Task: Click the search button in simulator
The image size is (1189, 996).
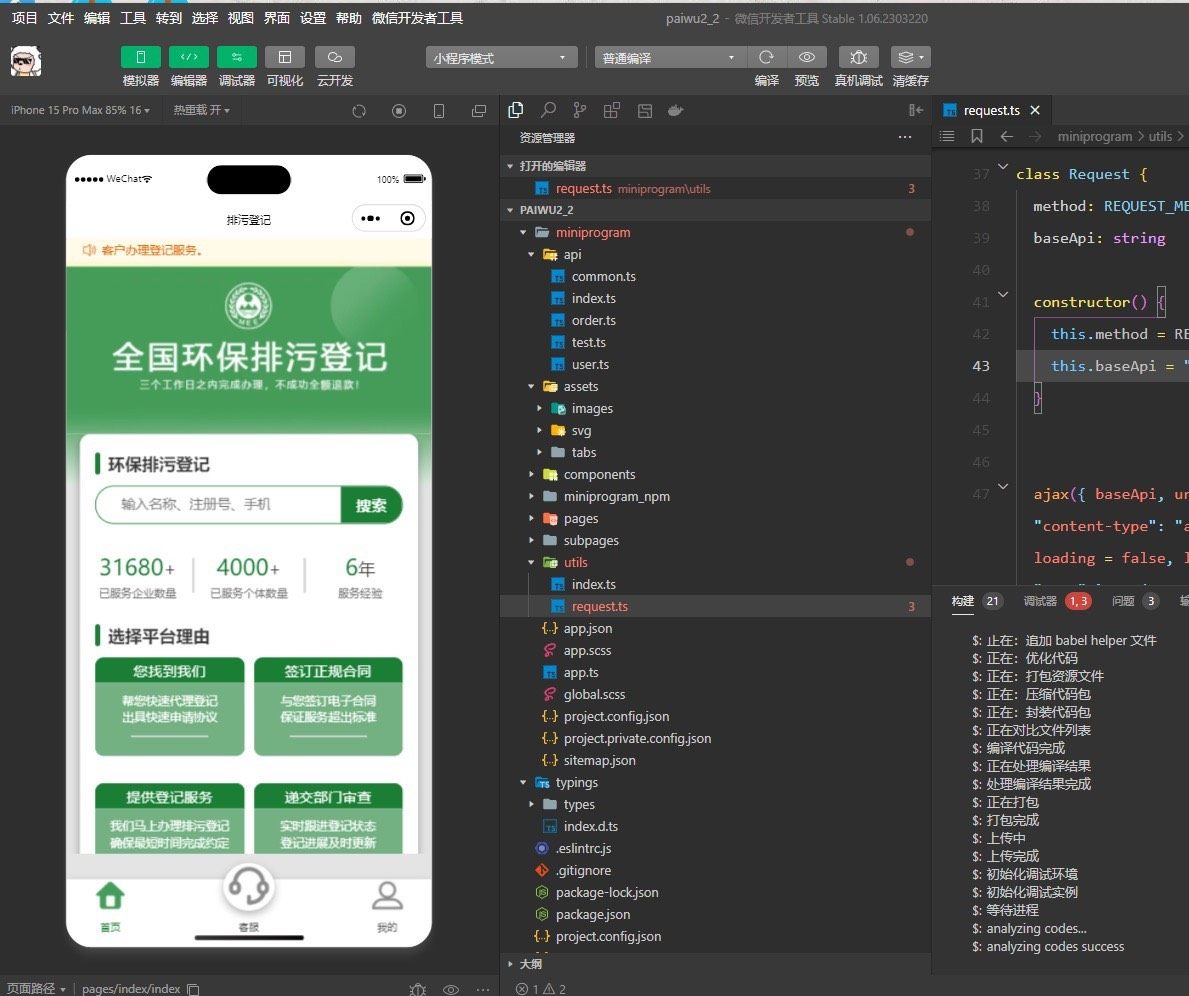Action: (x=371, y=505)
